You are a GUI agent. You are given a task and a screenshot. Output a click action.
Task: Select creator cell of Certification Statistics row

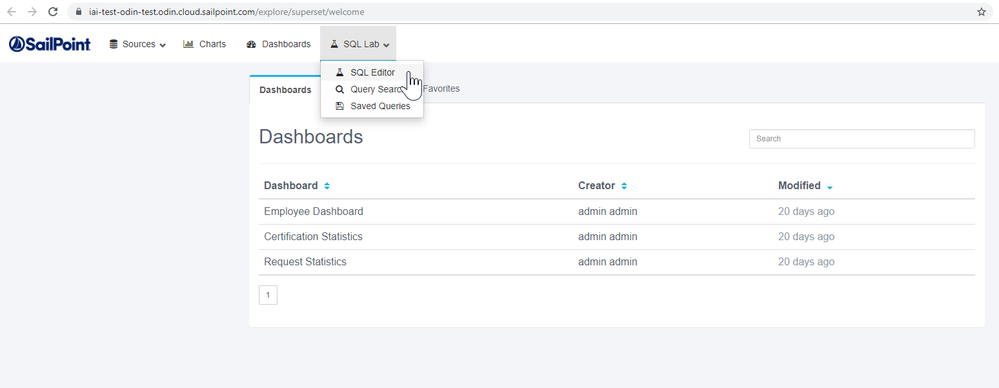[607, 236]
